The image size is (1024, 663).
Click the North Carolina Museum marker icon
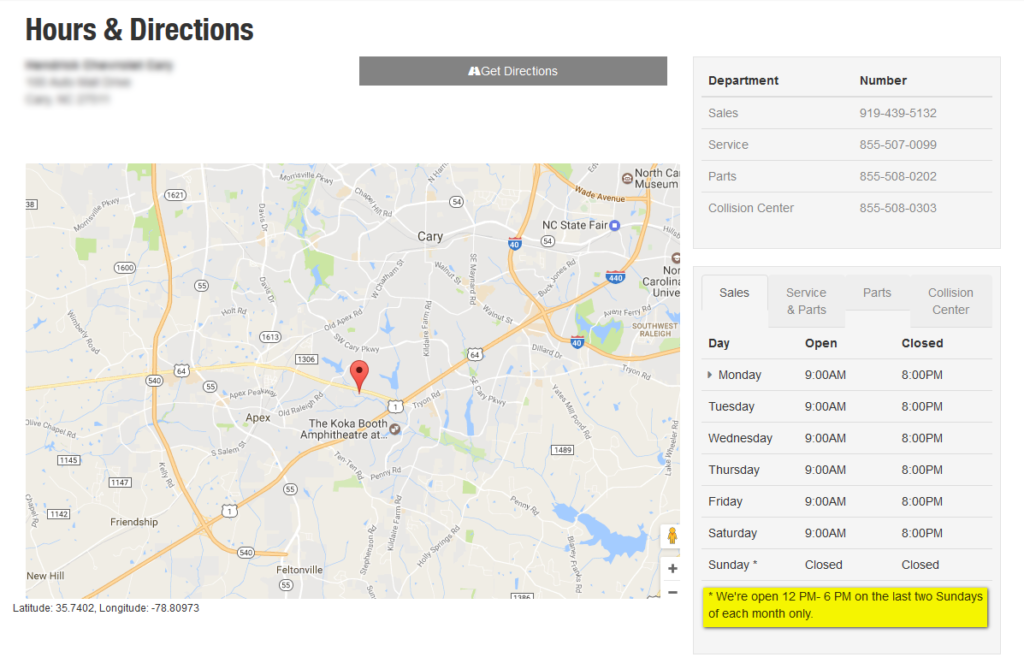tap(627, 177)
